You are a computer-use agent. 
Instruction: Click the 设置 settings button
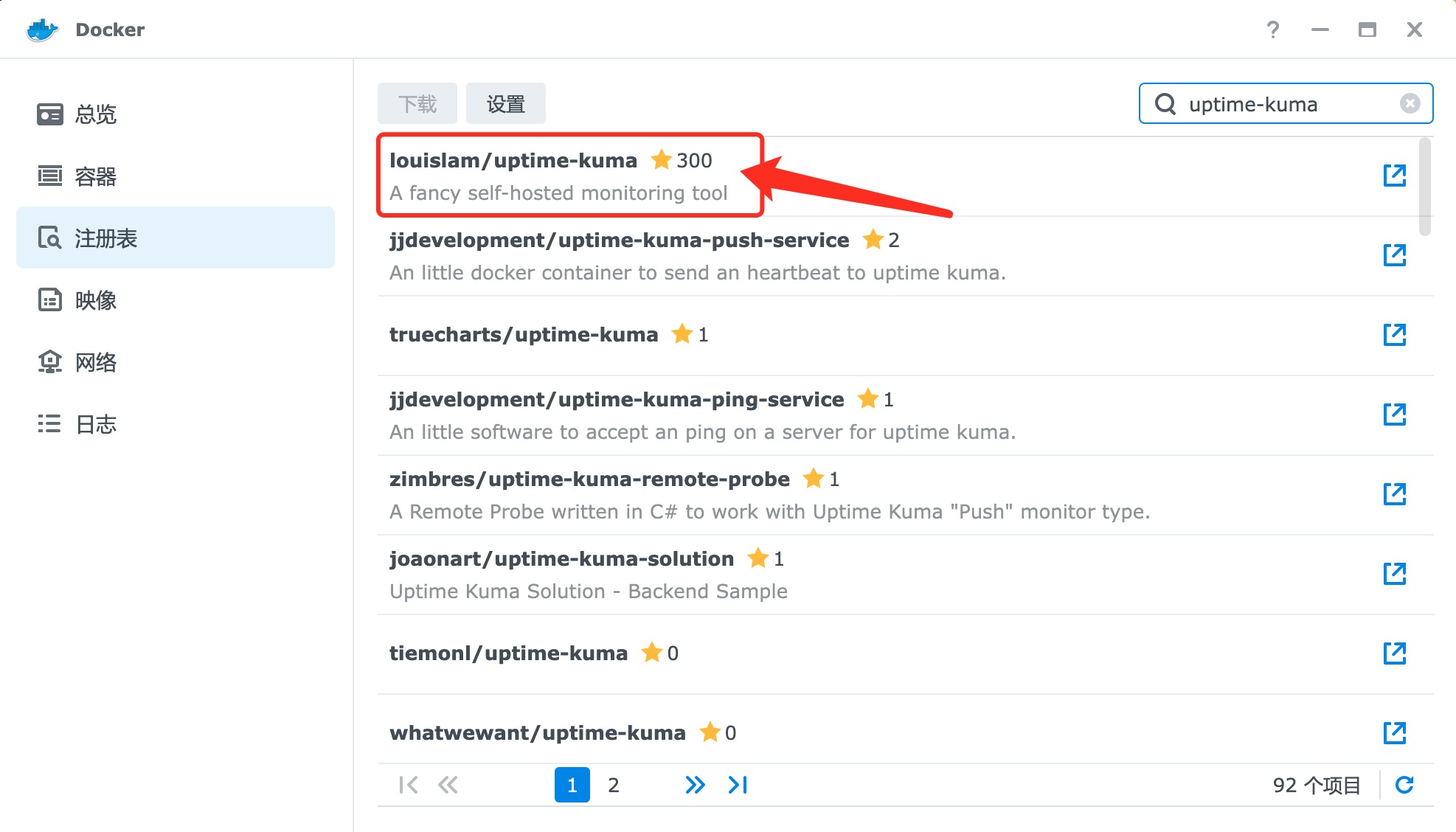[x=506, y=104]
